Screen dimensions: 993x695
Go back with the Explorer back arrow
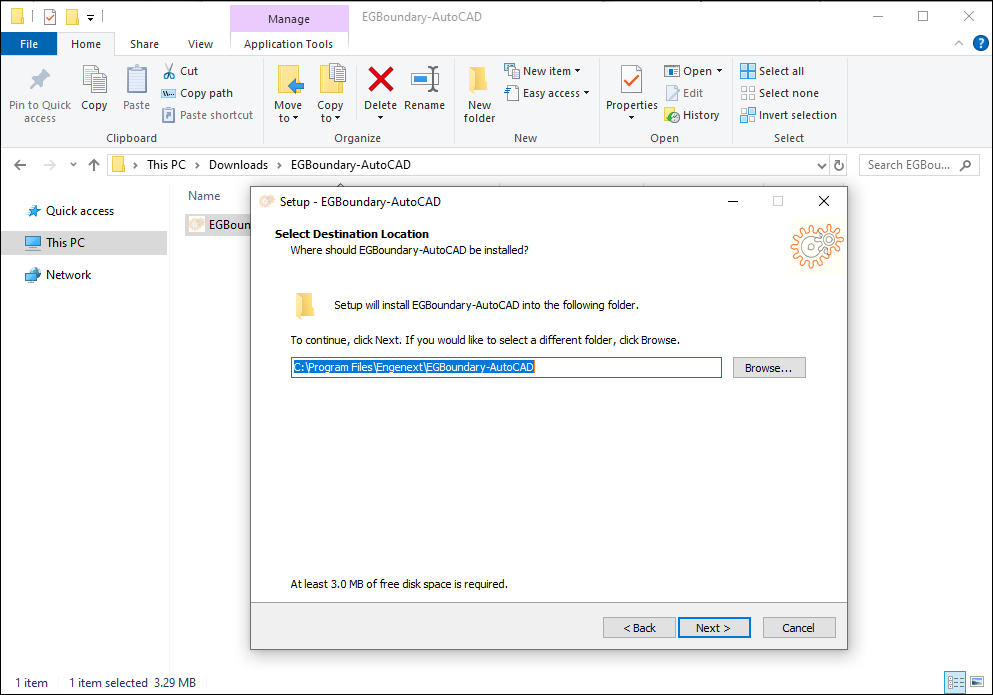click(x=20, y=165)
